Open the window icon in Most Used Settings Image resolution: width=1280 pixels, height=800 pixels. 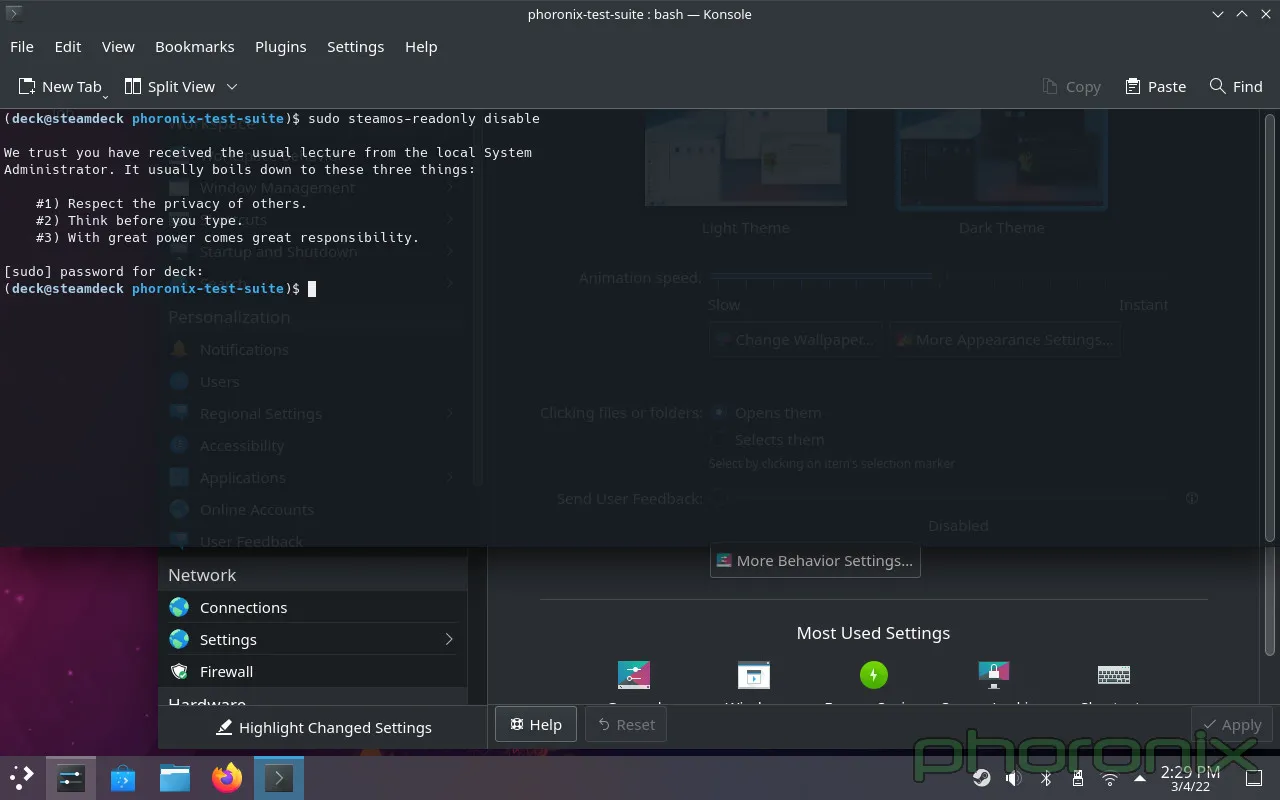[x=754, y=675]
